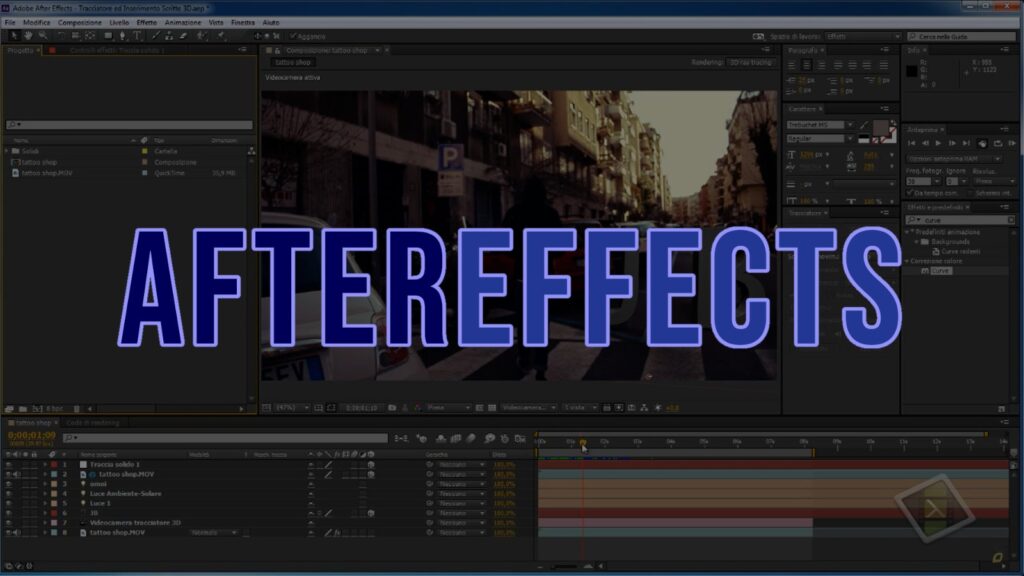Click the current time indicator in timeline
Image resolution: width=1024 pixels, height=576 pixels.
coord(583,443)
